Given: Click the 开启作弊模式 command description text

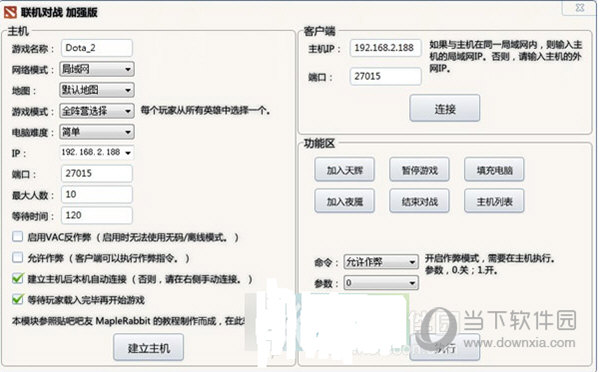Looking at the screenshot, I should [x=490, y=264].
